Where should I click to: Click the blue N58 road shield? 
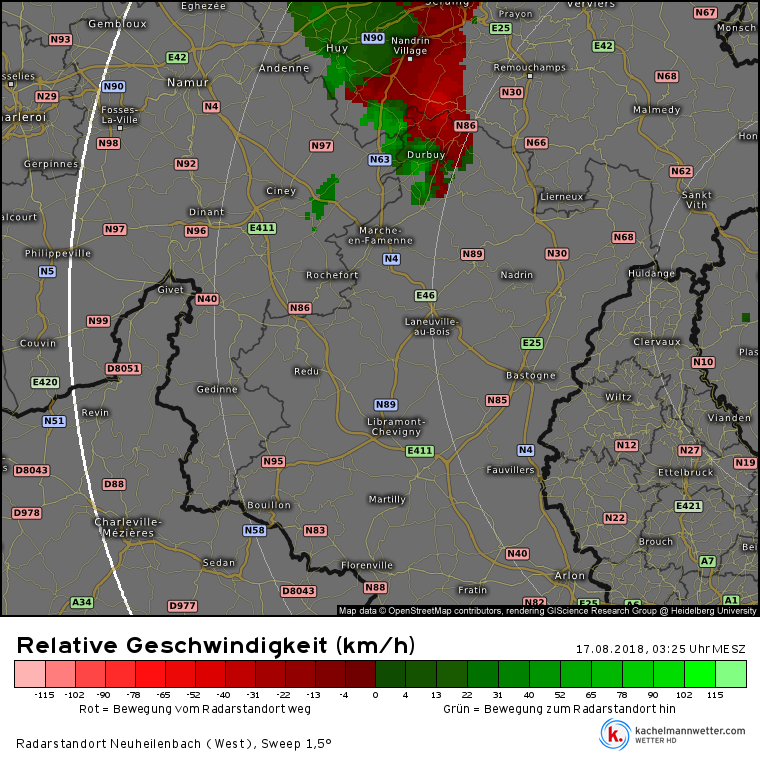[x=254, y=530]
